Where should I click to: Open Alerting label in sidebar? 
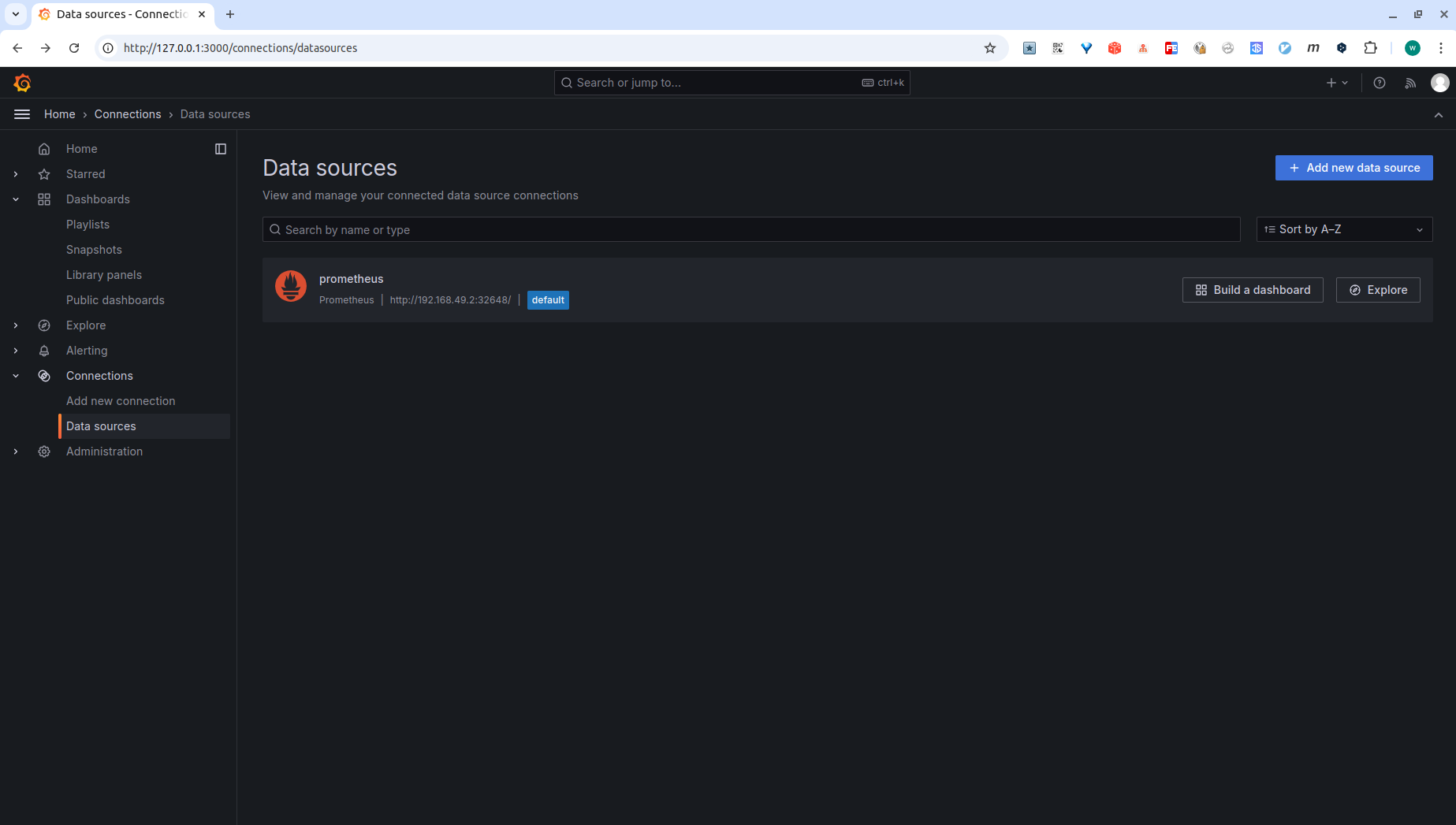(x=87, y=351)
